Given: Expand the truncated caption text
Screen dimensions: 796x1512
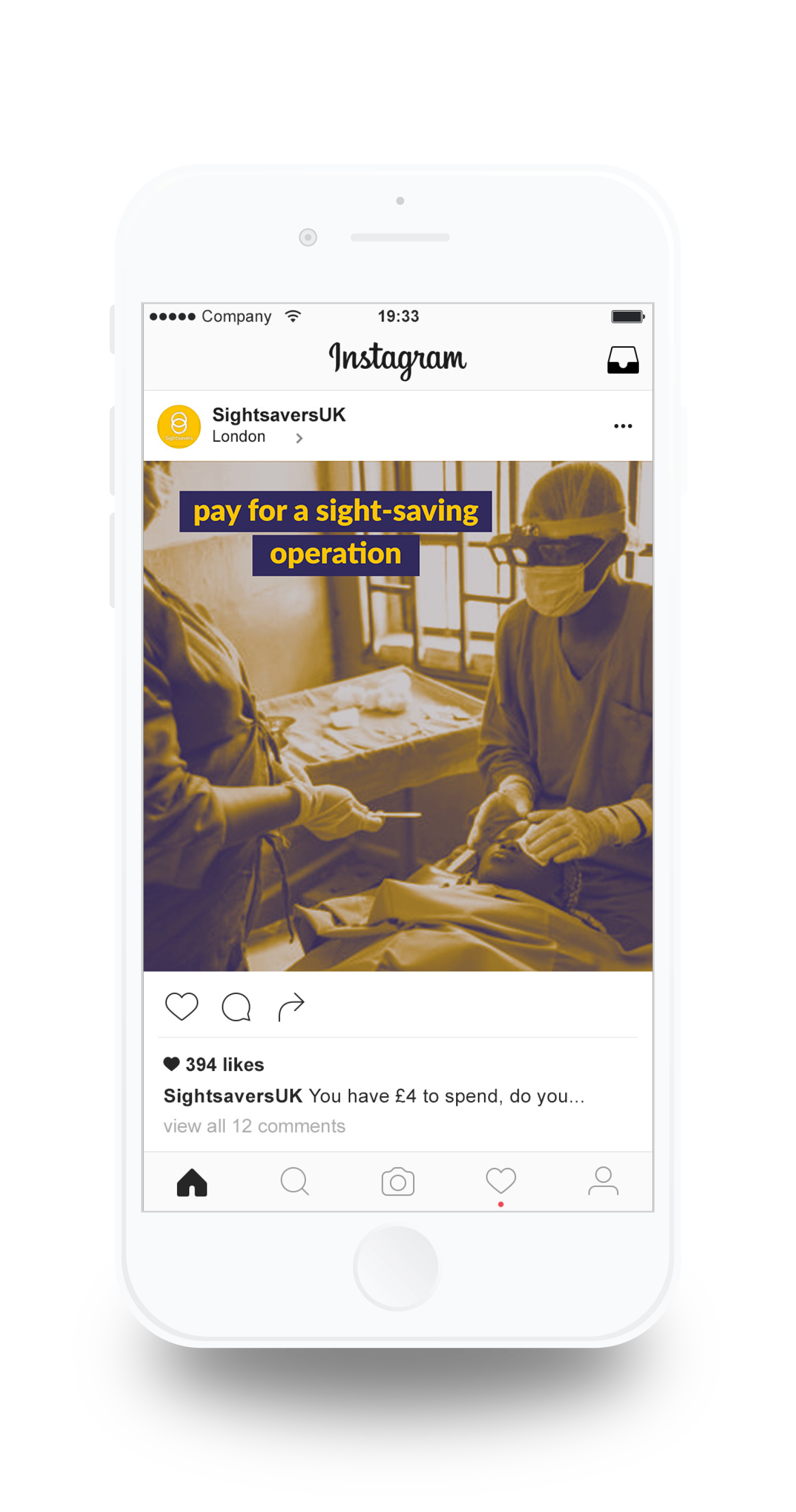Looking at the screenshot, I should [x=447, y=1096].
